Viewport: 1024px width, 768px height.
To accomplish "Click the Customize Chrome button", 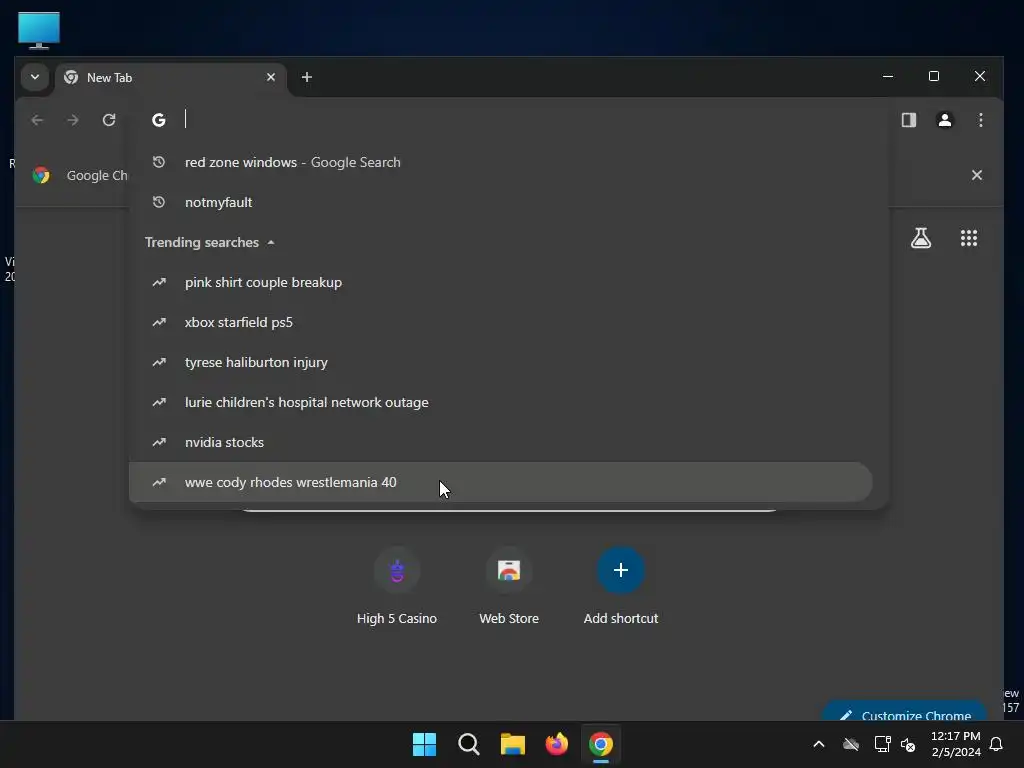I will (x=904, y=712).
